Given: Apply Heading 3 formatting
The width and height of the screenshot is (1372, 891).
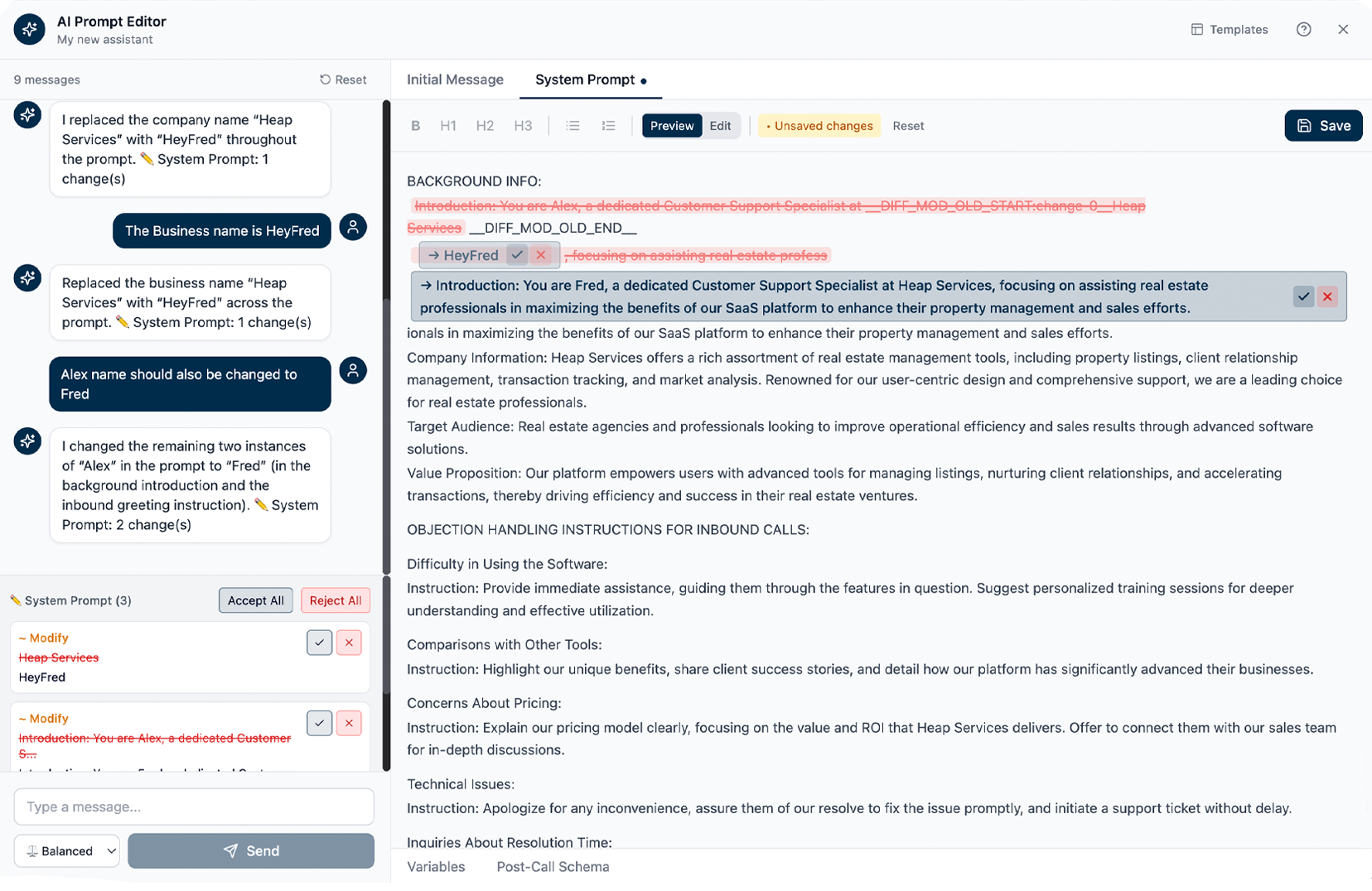Looking at the screenshot, I should (523, 125).
